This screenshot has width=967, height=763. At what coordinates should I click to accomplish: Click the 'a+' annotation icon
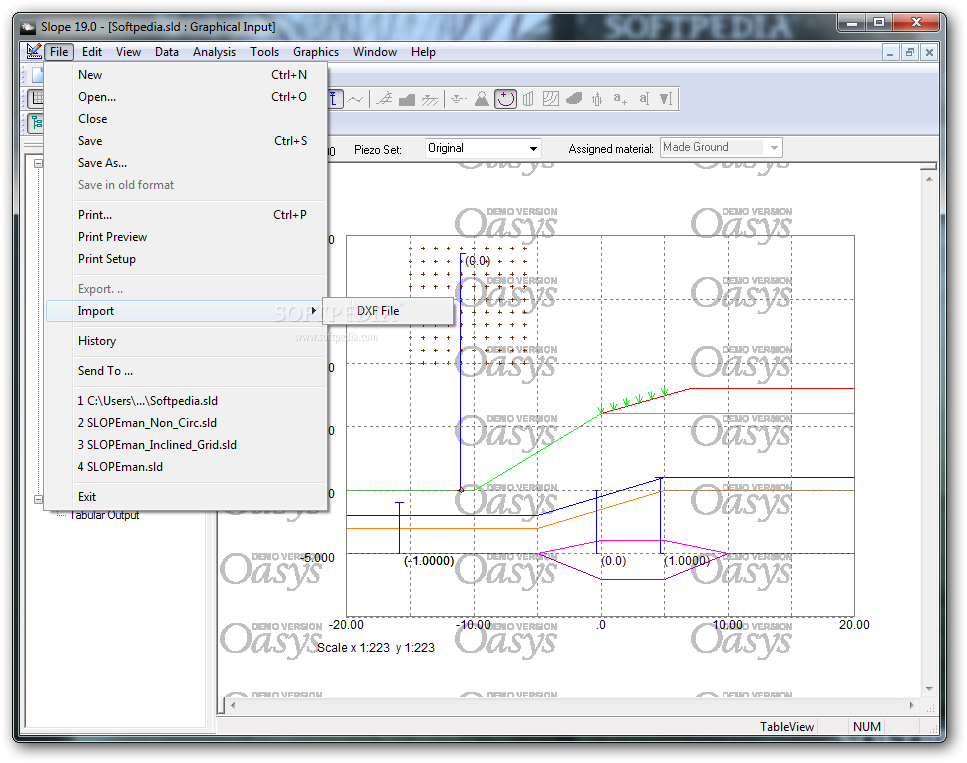(x=620, y=99)
